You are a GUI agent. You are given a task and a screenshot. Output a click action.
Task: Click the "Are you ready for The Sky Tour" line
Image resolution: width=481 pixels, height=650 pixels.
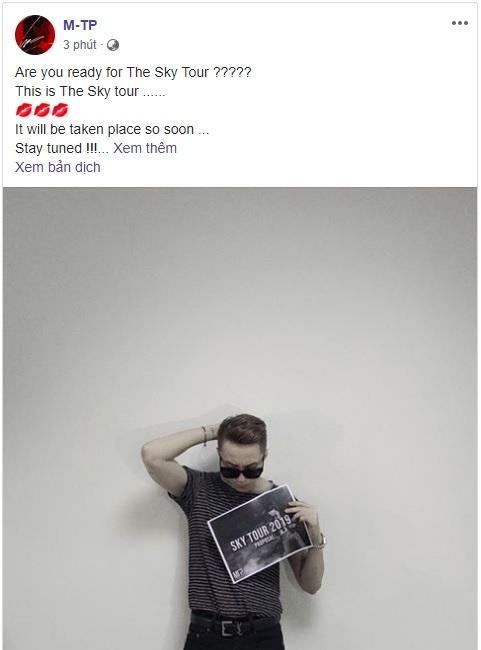133,72
